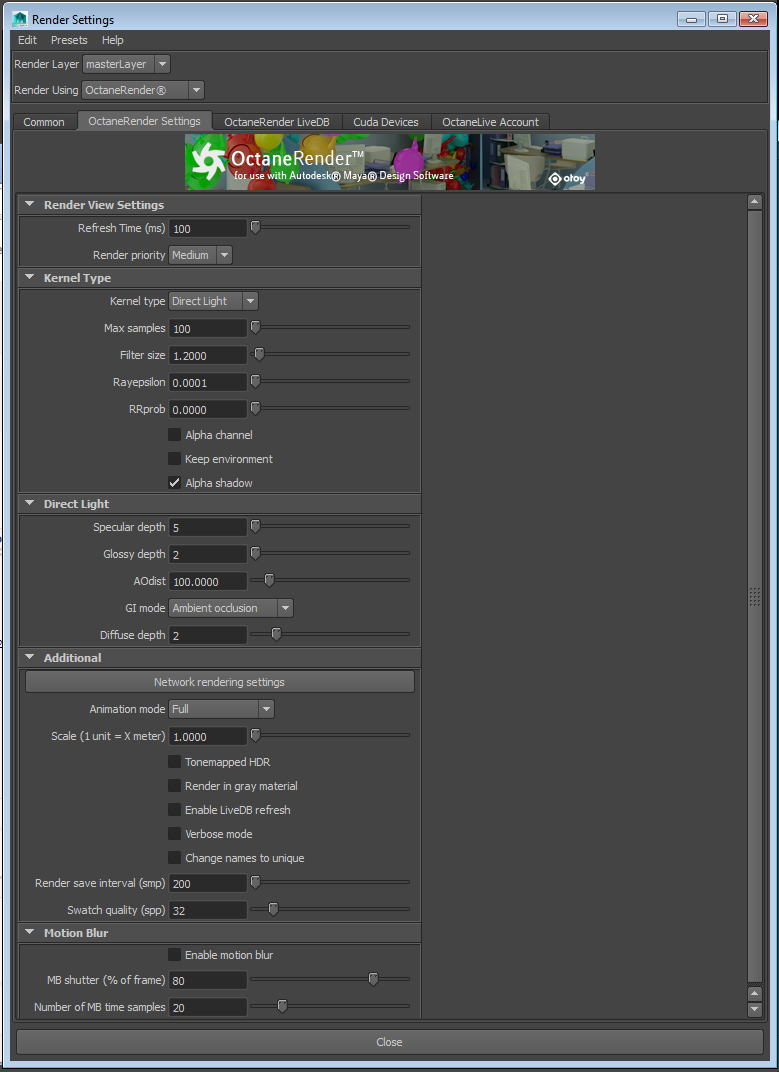Click the panel divider grip handle

754,596
